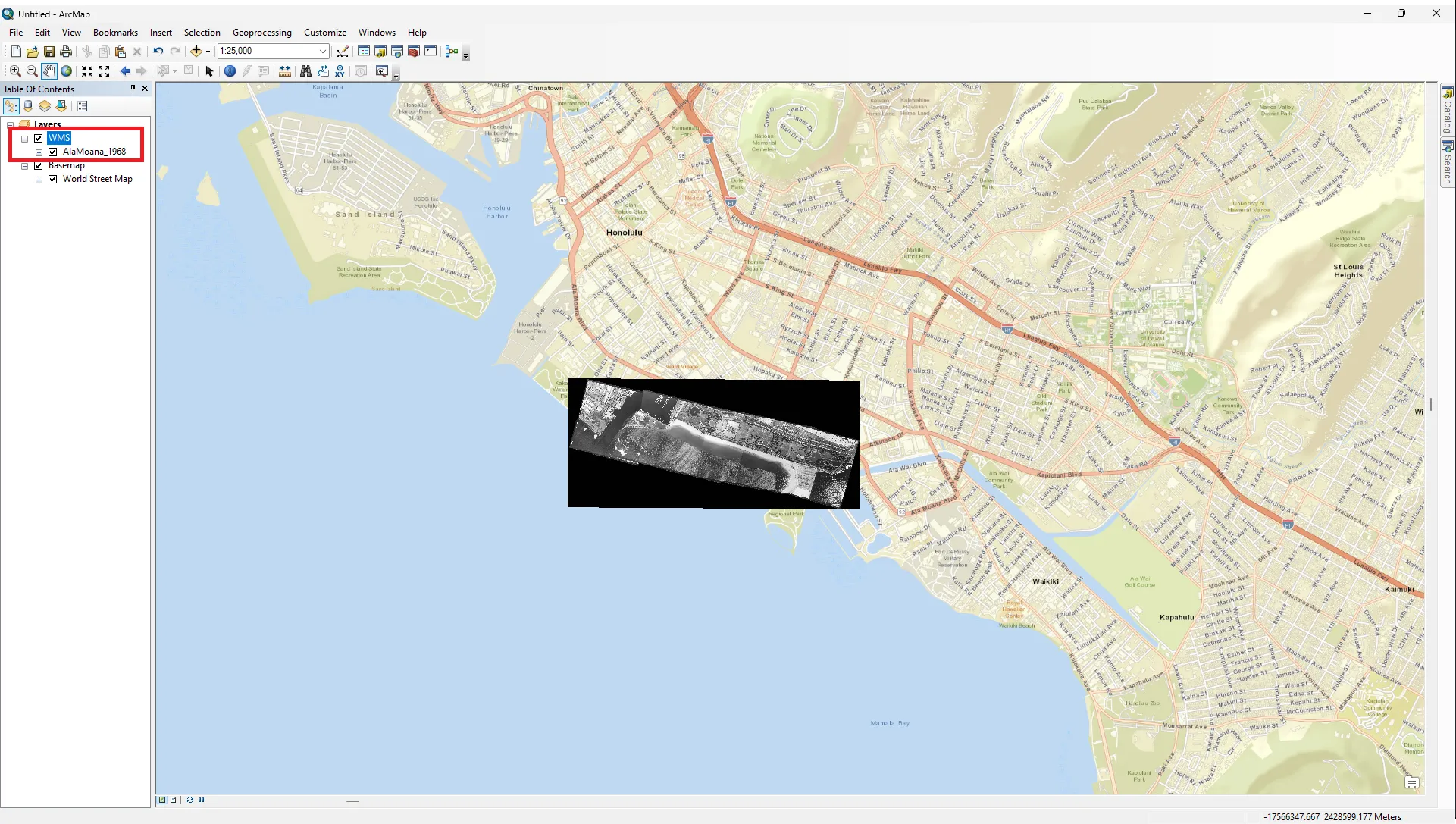Screen dimensions: 1456x824
Task: List TOC by drawing order
Action: (11, 106)
